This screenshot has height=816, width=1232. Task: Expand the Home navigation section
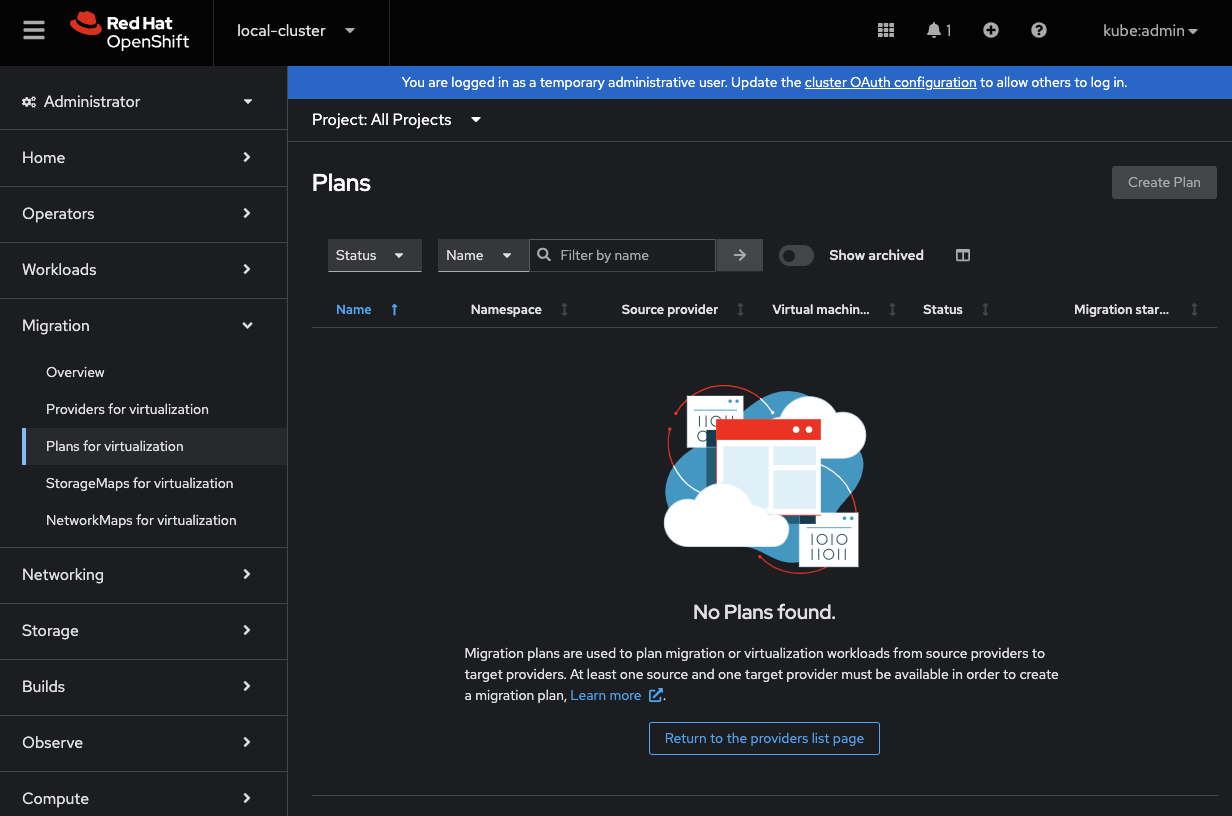143,158
